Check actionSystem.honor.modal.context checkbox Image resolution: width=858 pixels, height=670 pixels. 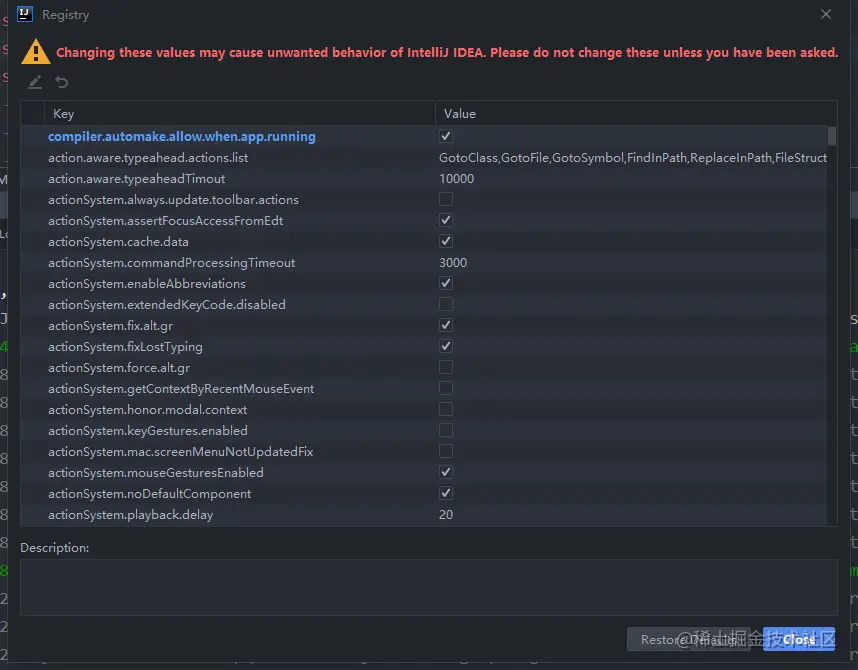[x=446, y=409]
